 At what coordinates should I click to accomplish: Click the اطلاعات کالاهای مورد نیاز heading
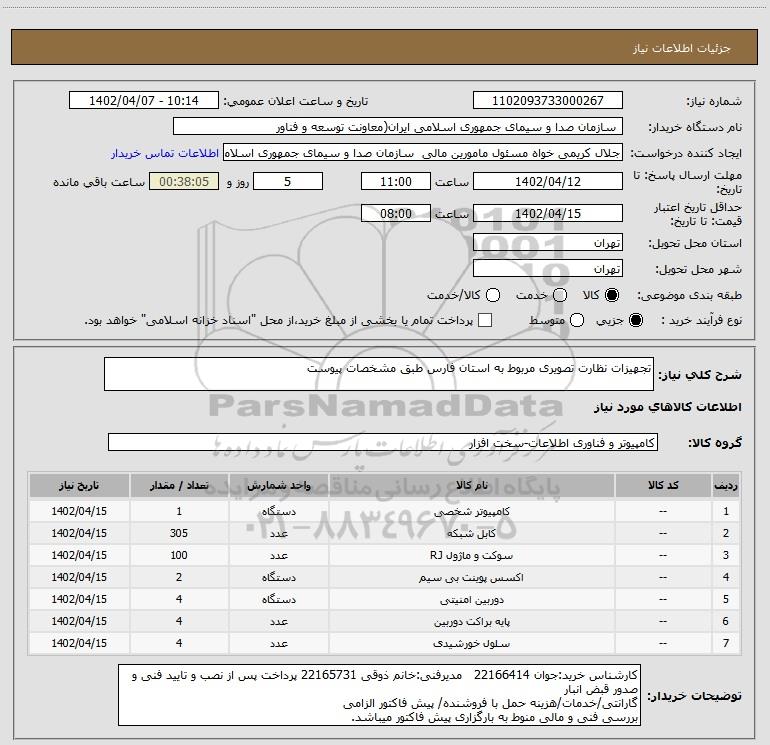[x=668, y=407]
